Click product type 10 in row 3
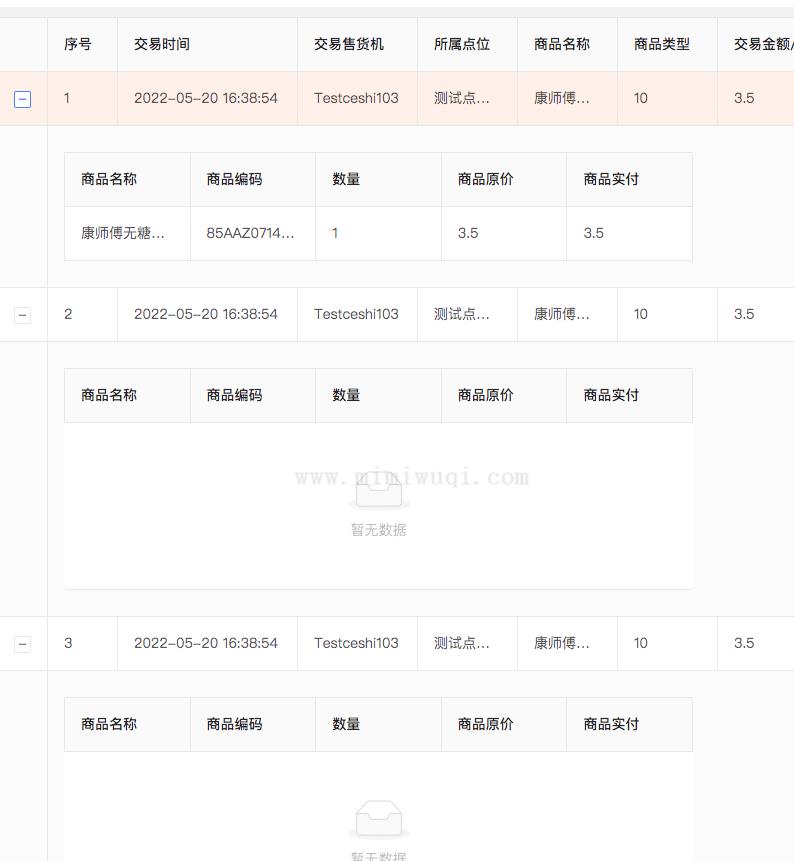 641,643
